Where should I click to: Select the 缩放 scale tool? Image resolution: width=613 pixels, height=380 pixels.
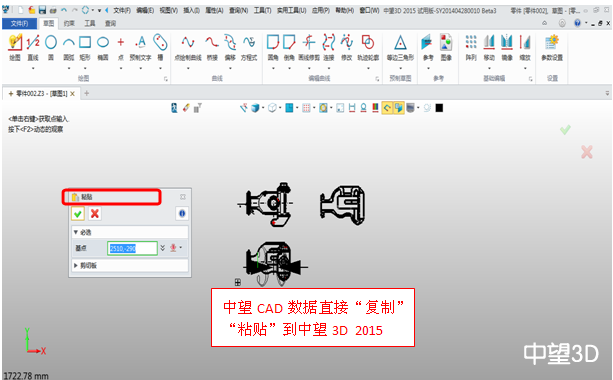click(525, 47)
